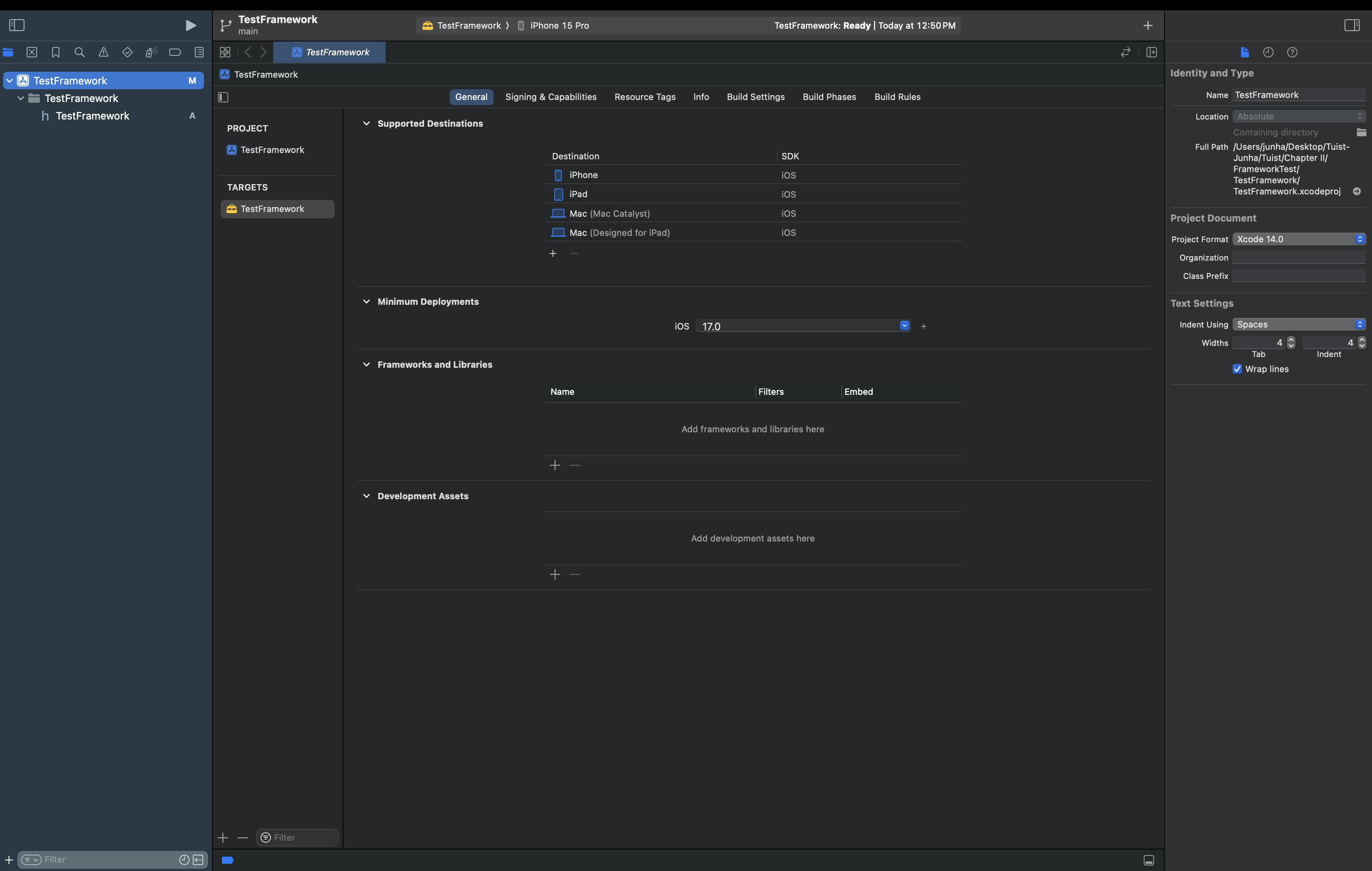
Task: Toggle the debug area at bottom
Action: [x=1149, y=861]
